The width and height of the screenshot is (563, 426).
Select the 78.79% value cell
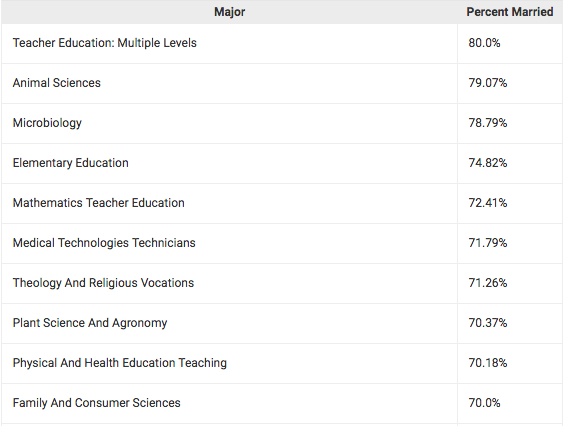(x=510, y=123)
